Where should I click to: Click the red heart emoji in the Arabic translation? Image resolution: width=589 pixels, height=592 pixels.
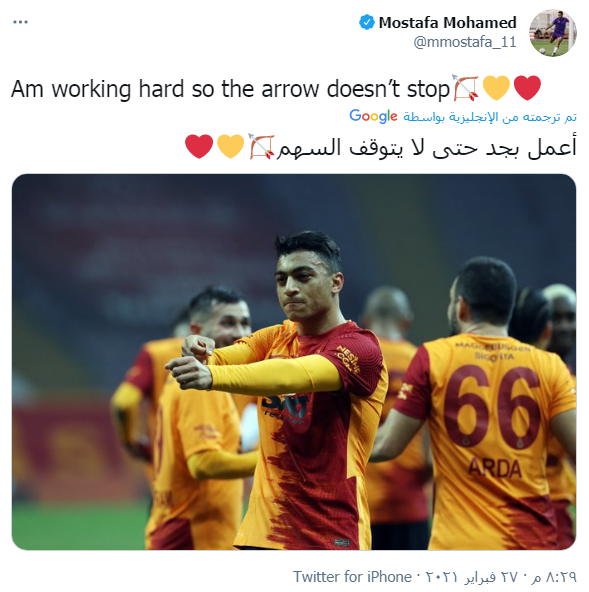199,146
